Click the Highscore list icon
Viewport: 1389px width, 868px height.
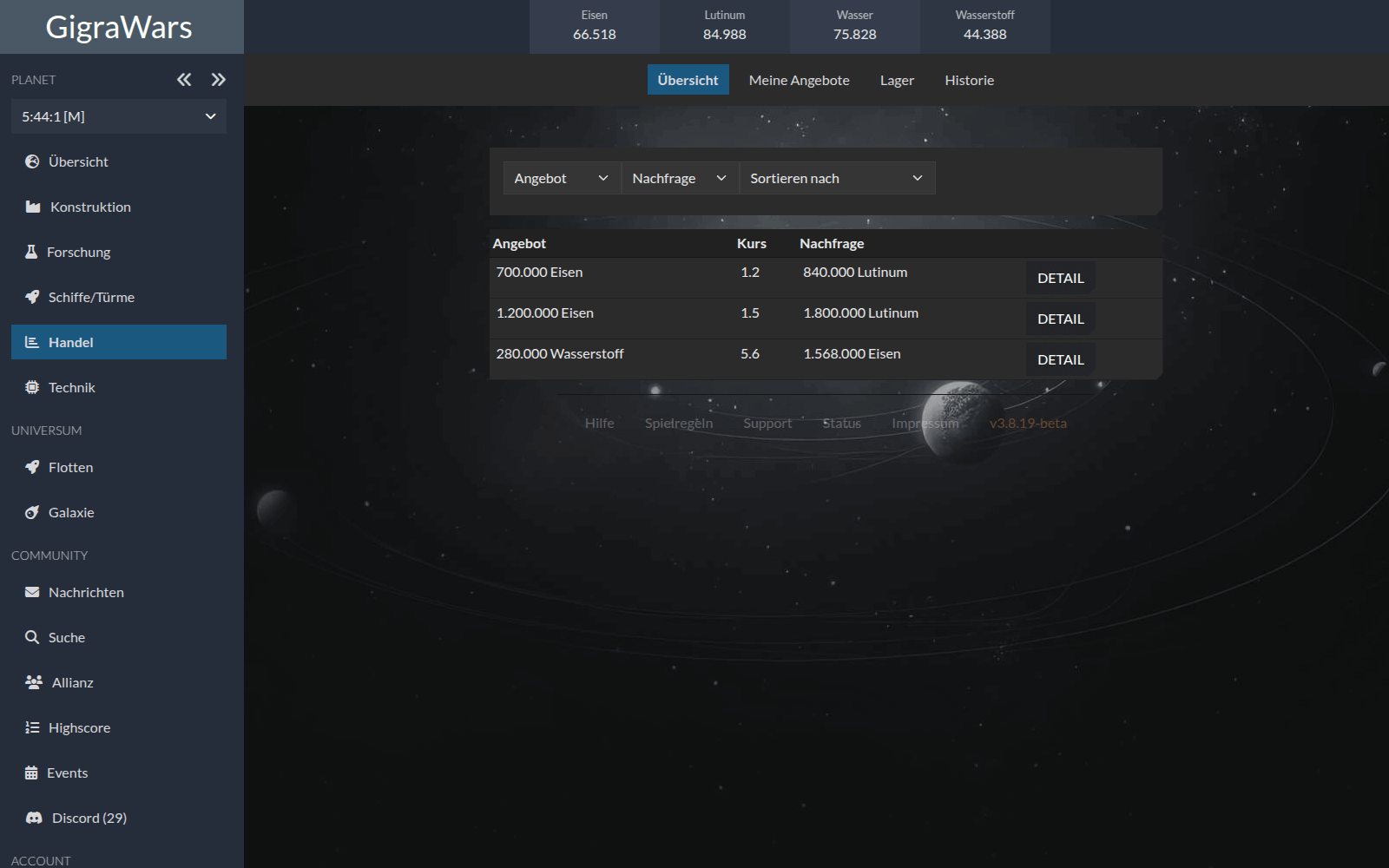tap(32, 727)
